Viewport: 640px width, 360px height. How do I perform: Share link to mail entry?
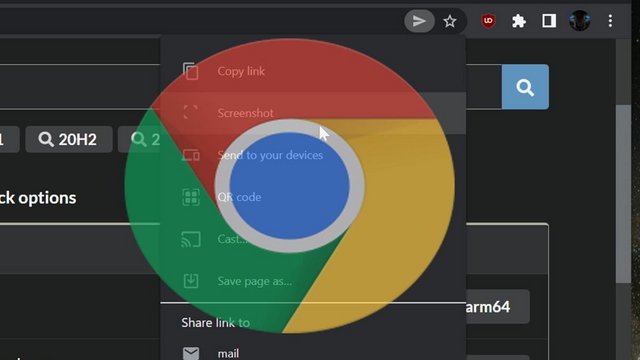[x=313, y=353]
